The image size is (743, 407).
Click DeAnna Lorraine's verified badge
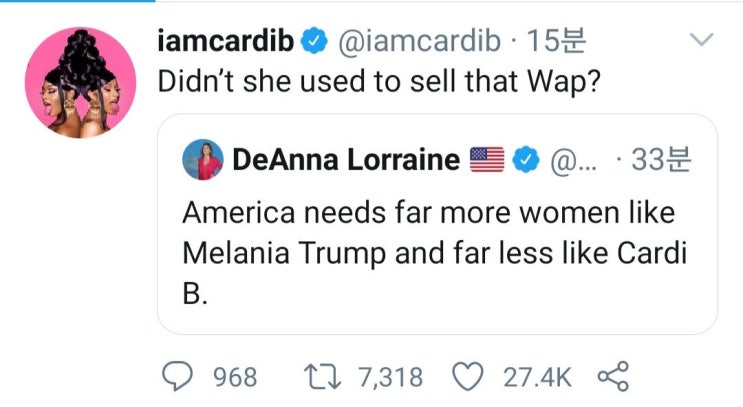point(526,159)
